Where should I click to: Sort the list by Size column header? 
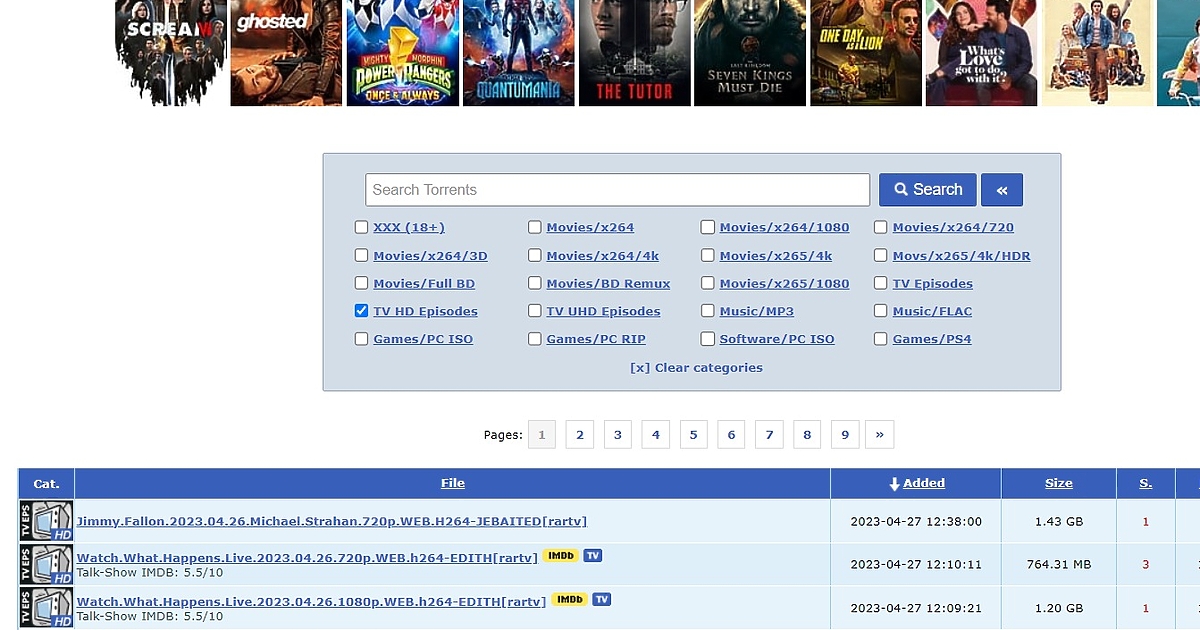(x=1058, y=483)
